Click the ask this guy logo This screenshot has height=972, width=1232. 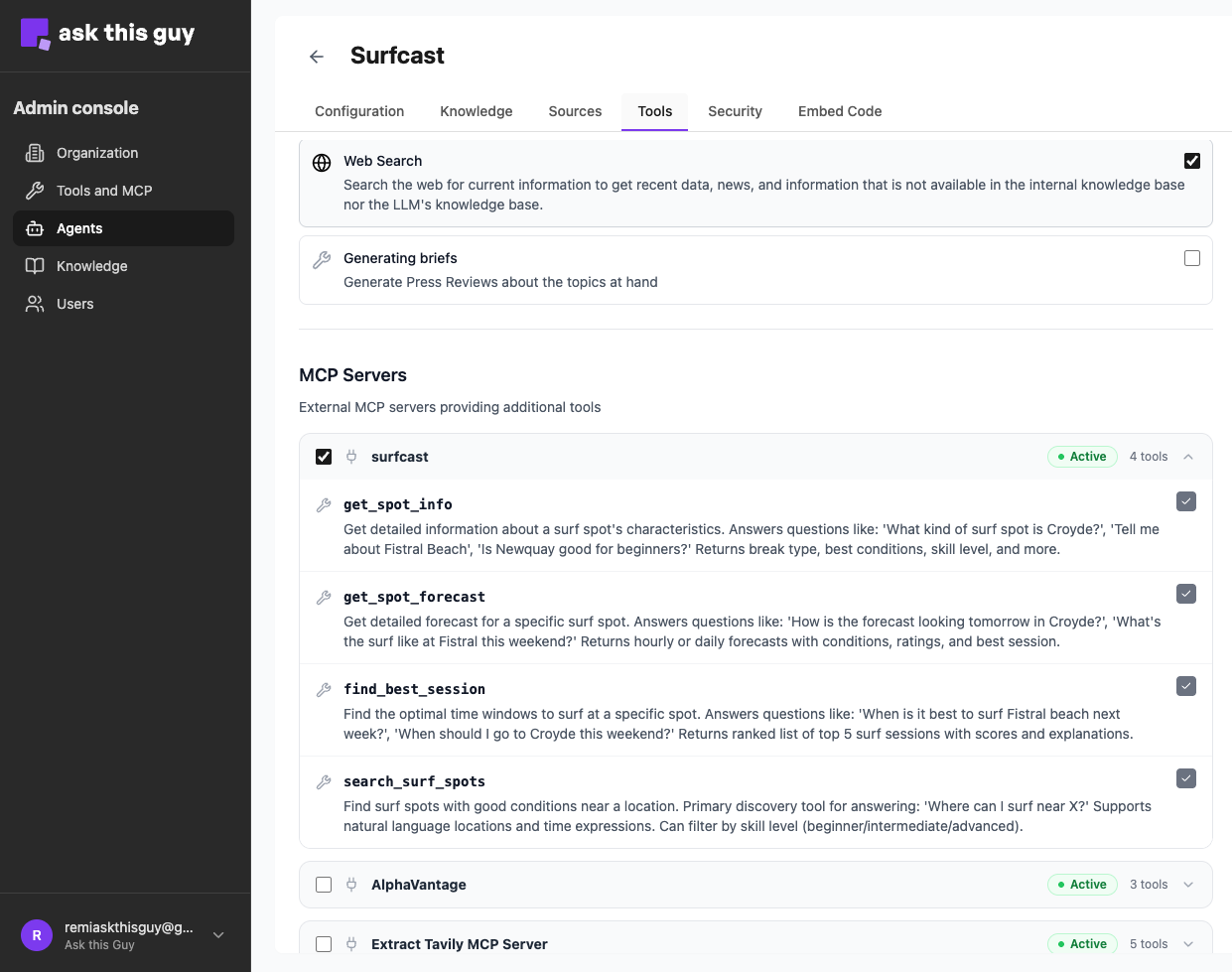[107, 34]
